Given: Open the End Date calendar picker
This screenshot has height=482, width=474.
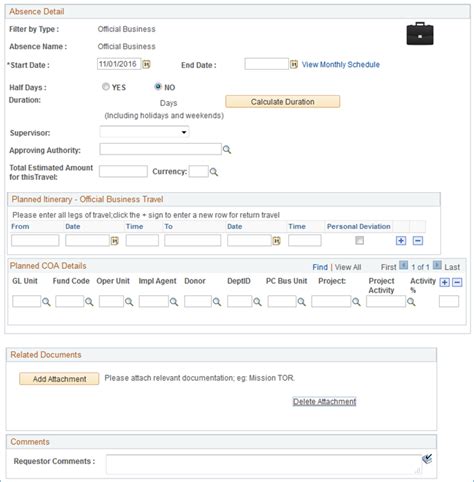Looking at the screenshot, I should point(293,64).
